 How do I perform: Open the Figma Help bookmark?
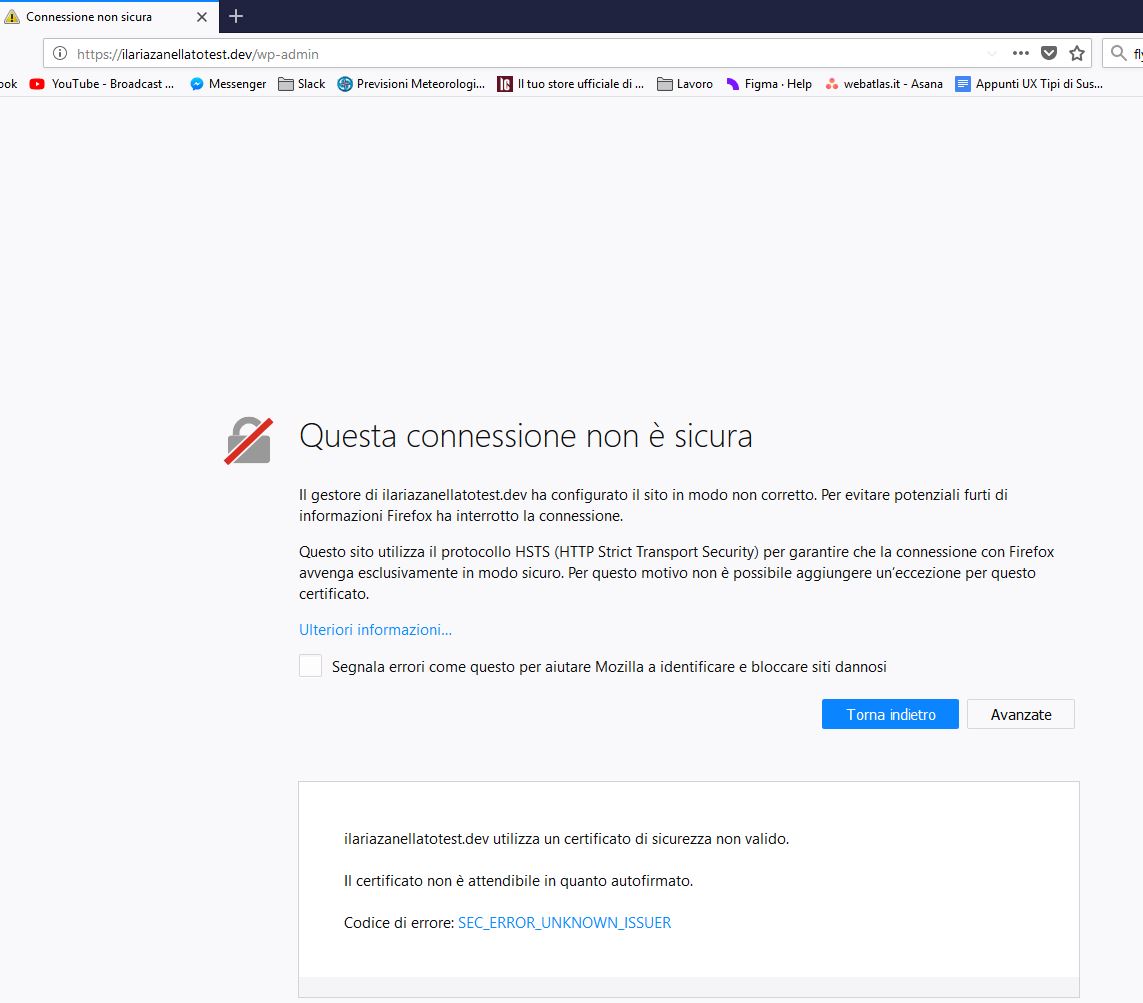coord(768,84)
